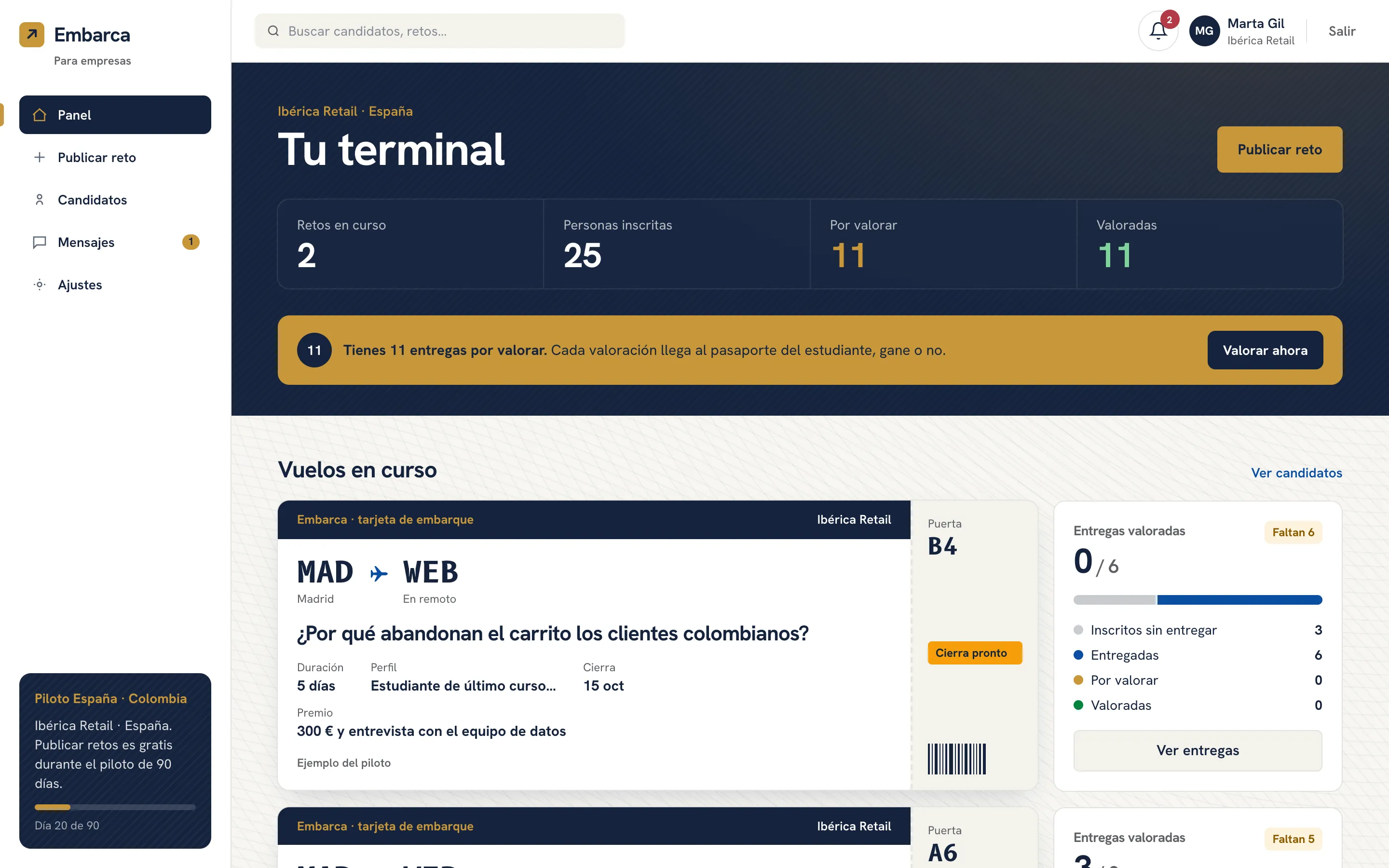Click the gear icon beside Ajustes
The image size is (1389, 868).
tap(40, 285)
